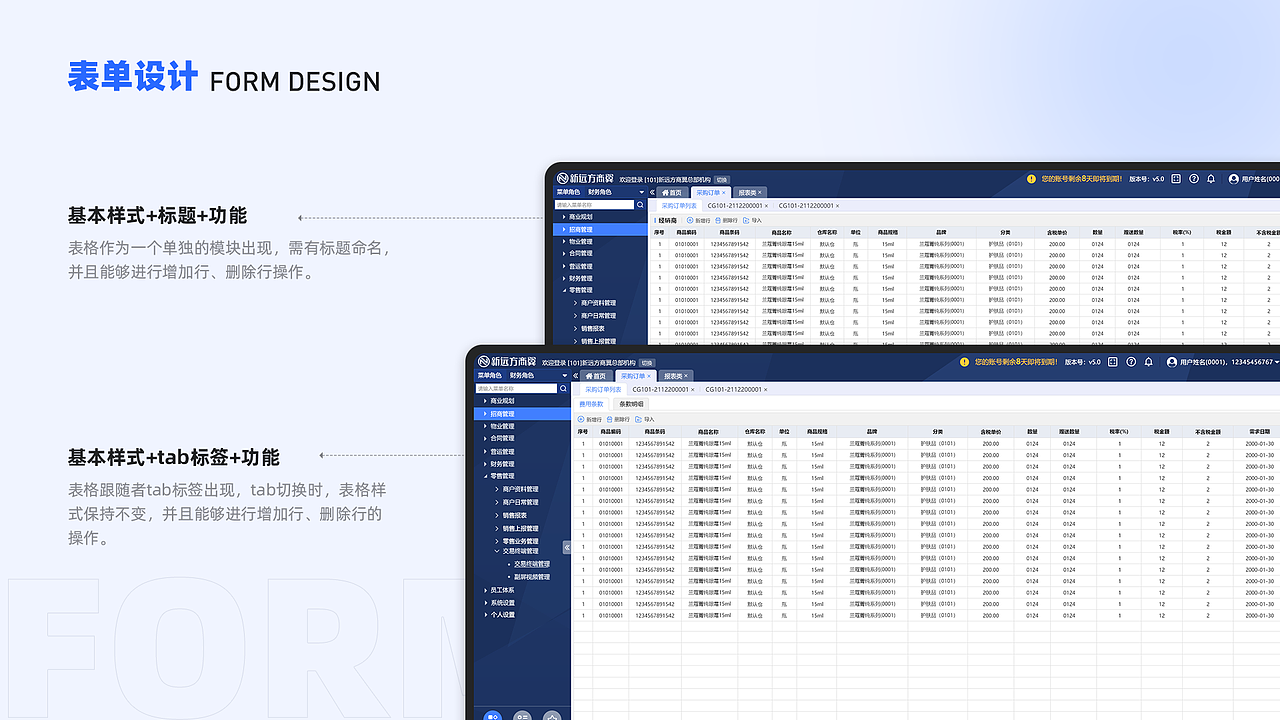Click the yellow warning icon in the lower window
1280x720 pixels.
[x=964, y=362]
